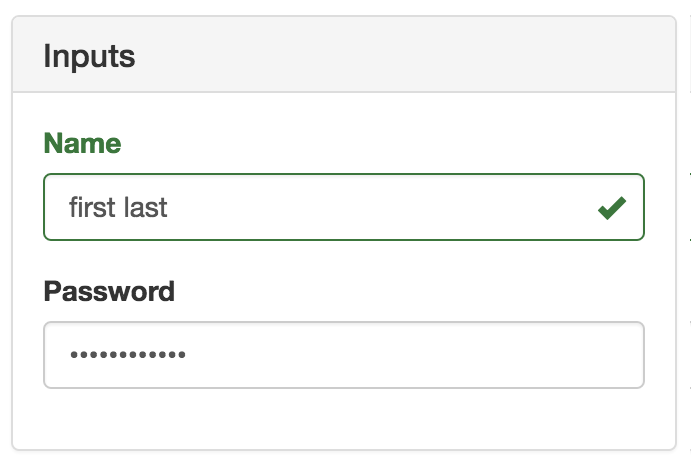Click white space right of Name label

point(380,144)
